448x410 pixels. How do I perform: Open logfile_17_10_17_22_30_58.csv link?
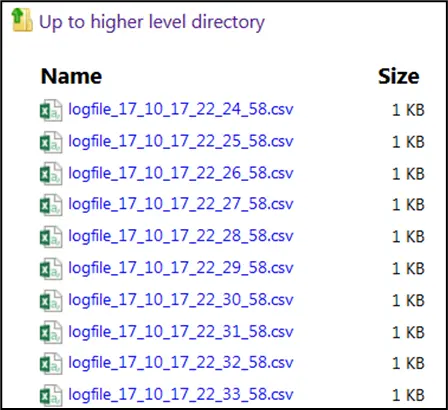click(181, 300)
